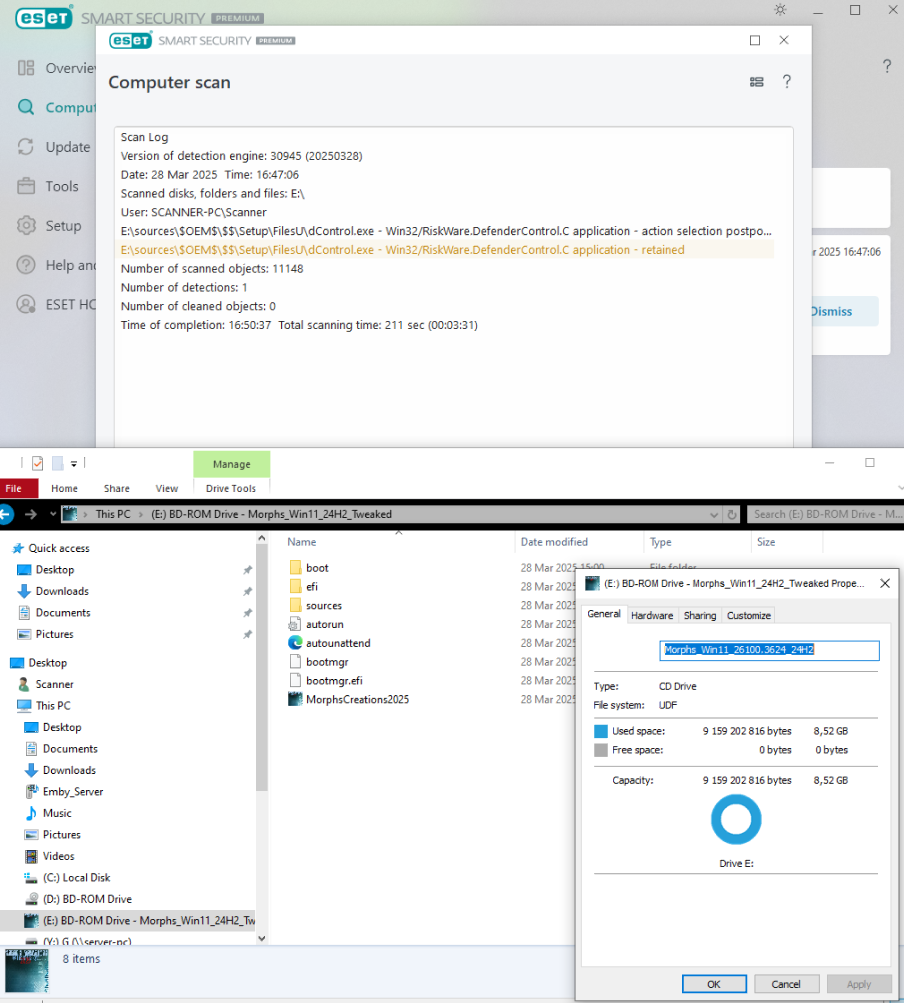Switch to the Share ribbon tab
904x1003 pixels.
point(116,488)
